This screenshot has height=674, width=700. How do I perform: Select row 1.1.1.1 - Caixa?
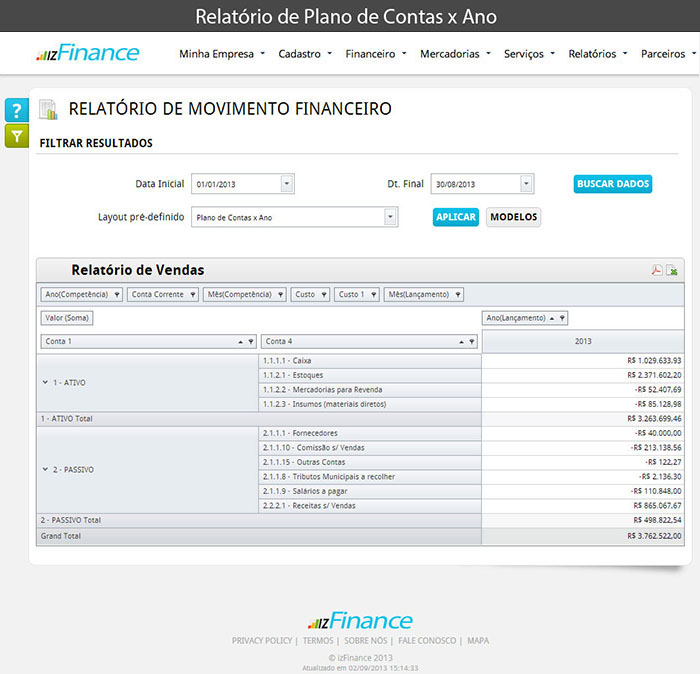pos(370,361)
